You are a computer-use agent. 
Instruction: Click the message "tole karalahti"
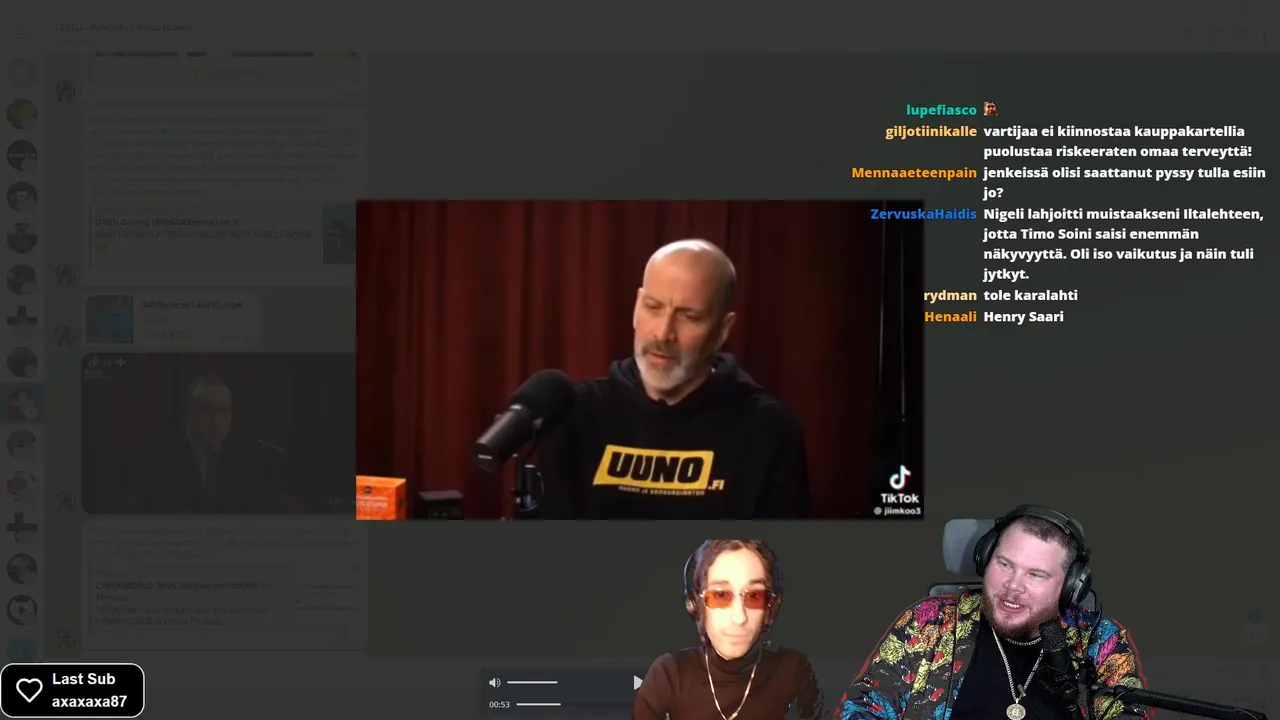[x=1030, y=295]
